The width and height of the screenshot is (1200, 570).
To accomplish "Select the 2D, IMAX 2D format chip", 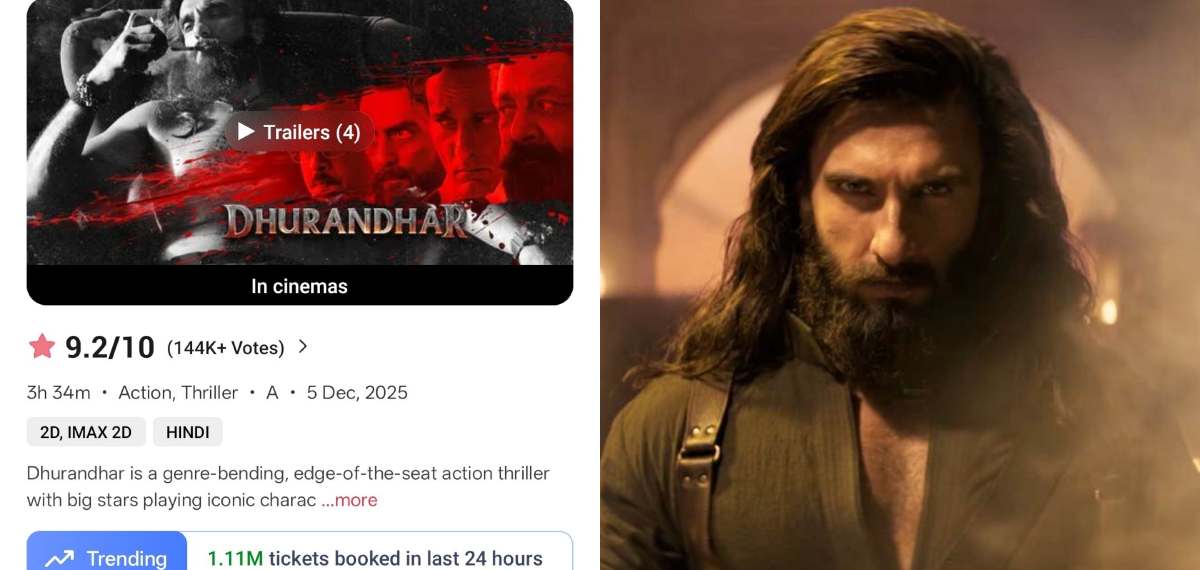I will point(86,432).
